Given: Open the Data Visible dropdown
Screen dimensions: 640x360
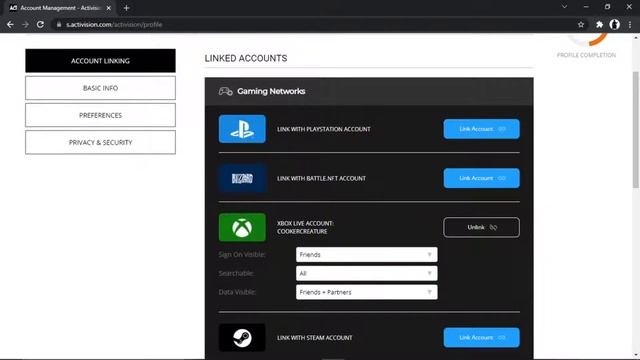Looking at the screenshot, I should [367, 292].
